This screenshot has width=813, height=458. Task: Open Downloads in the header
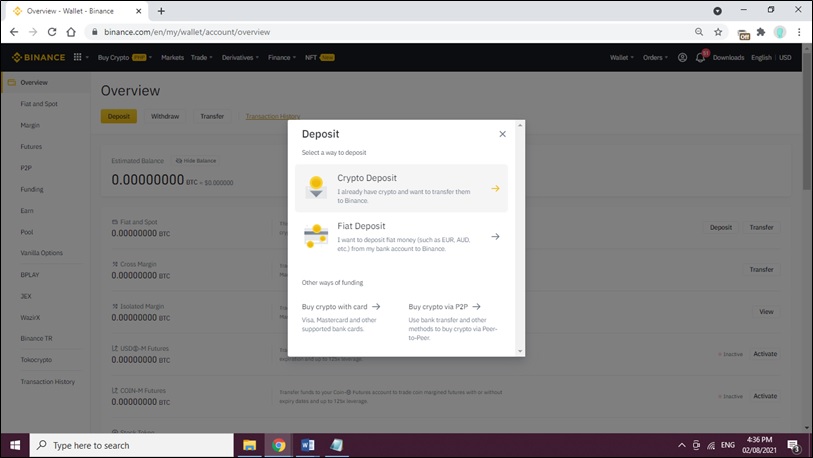(728, 58)
